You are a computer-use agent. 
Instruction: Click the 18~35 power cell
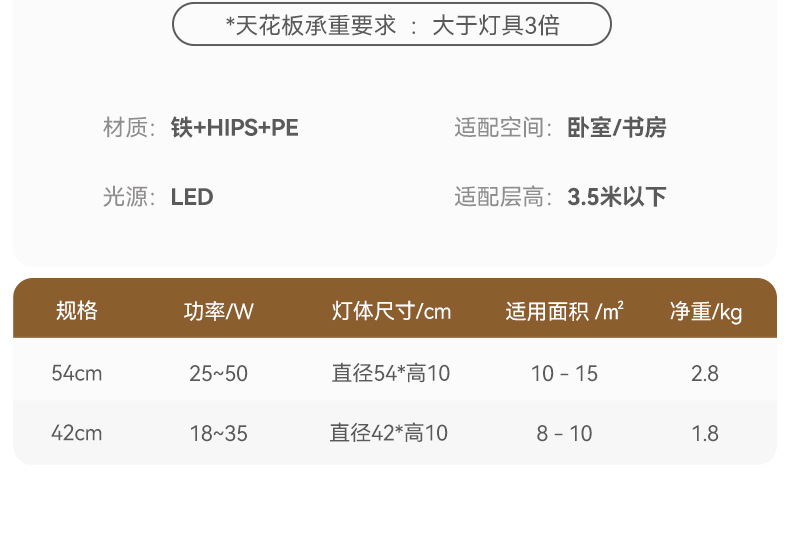[219, 434]
